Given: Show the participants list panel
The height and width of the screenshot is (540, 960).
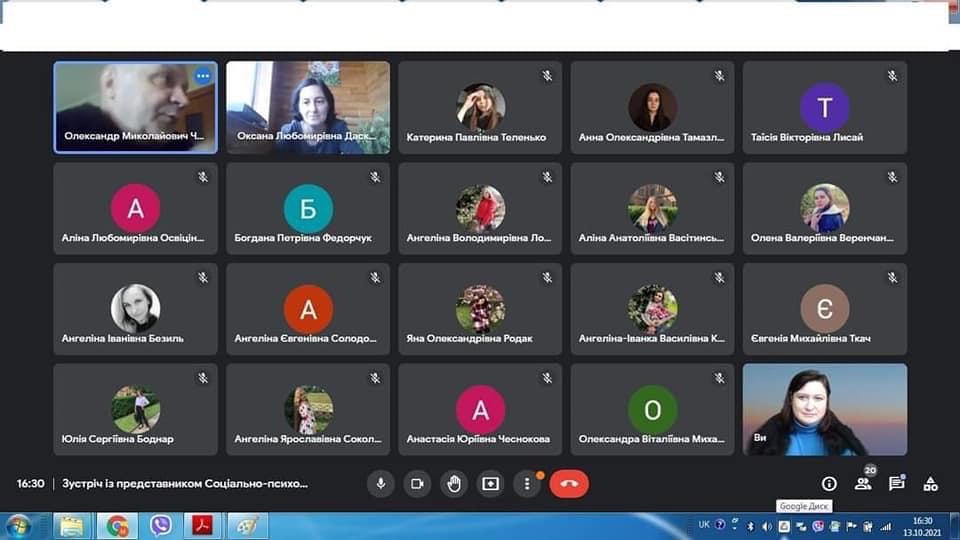Looking at the screenshot, I should [863, 484].
